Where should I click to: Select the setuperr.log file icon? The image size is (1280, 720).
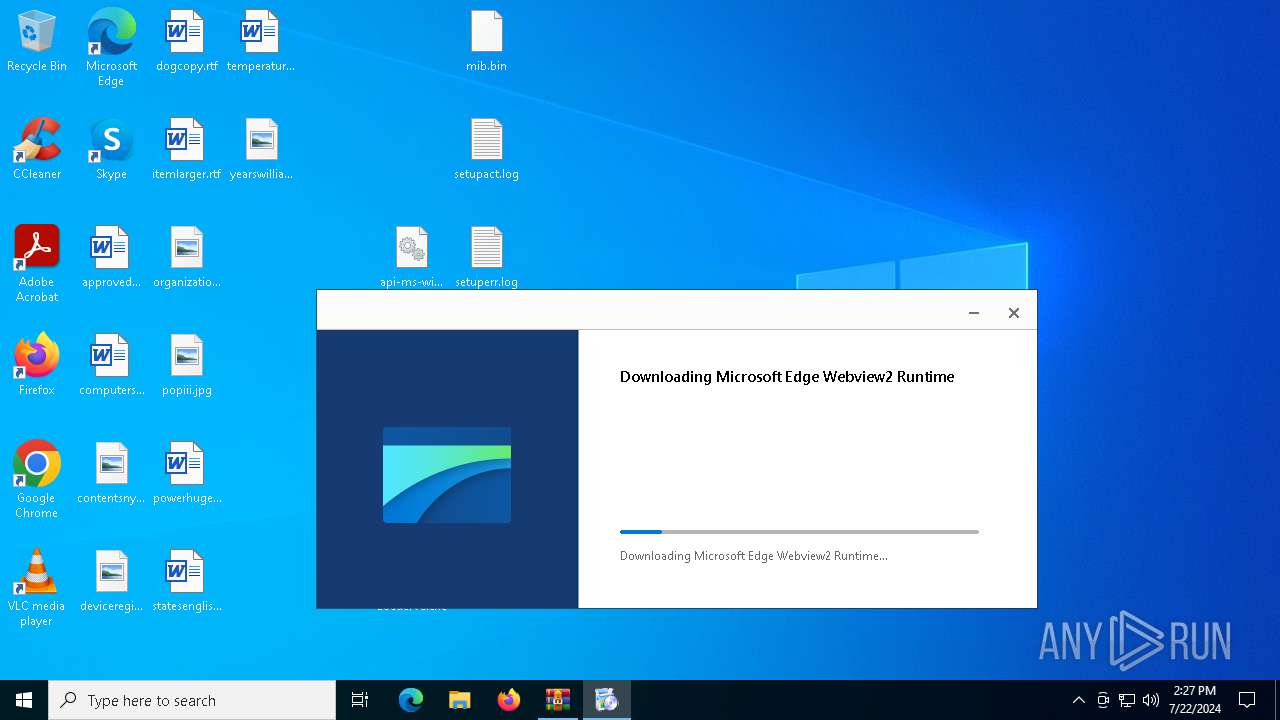pos(486,258)
